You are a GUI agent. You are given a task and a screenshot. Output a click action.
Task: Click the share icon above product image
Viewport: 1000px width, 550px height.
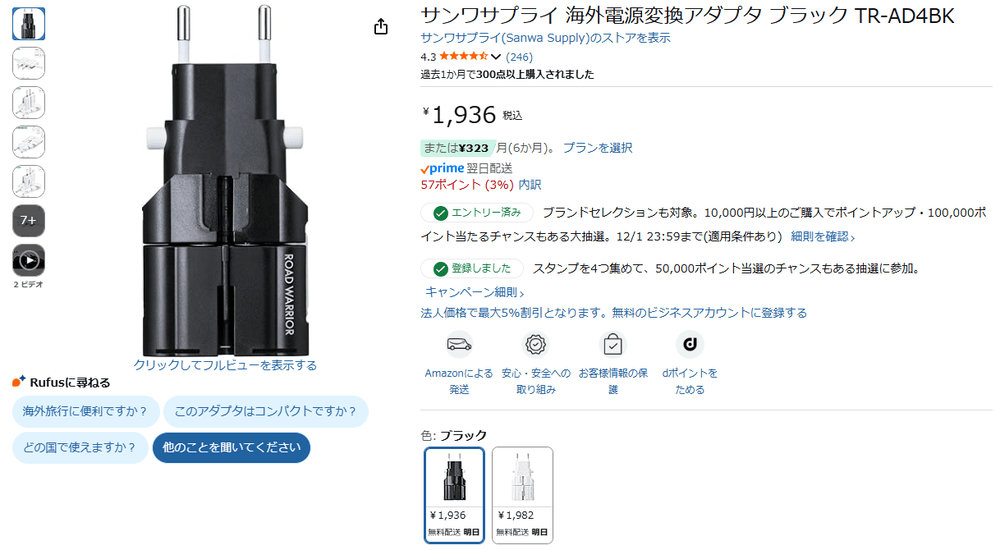tap(381, 26)
